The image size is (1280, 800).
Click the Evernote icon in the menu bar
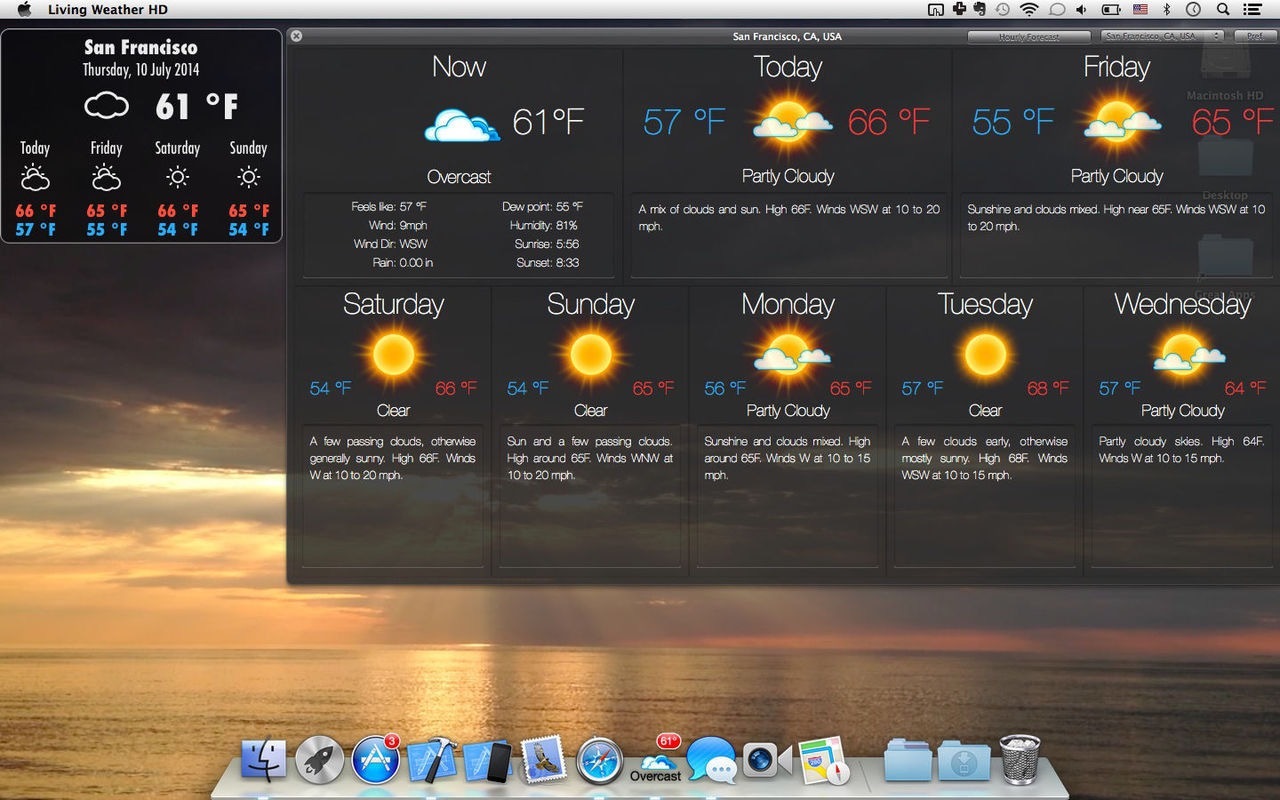point(980,9)
